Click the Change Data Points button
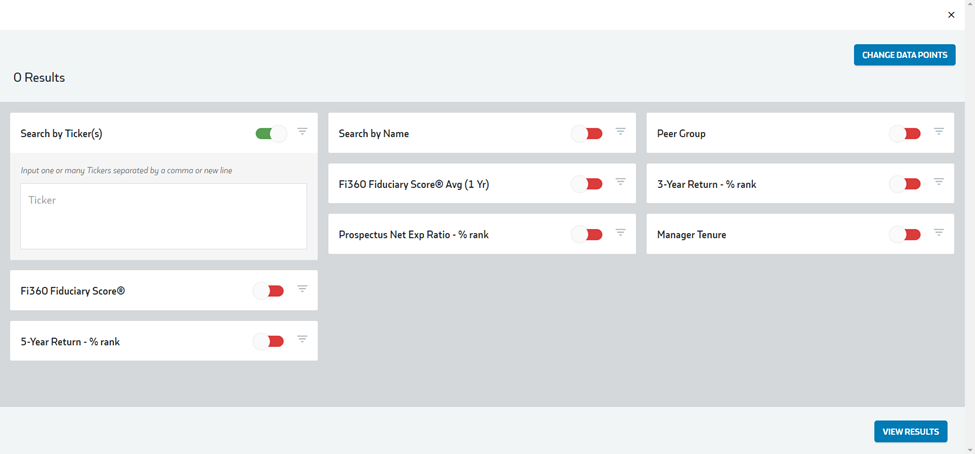Screen dimensions: 975x454 click(904, 55)
